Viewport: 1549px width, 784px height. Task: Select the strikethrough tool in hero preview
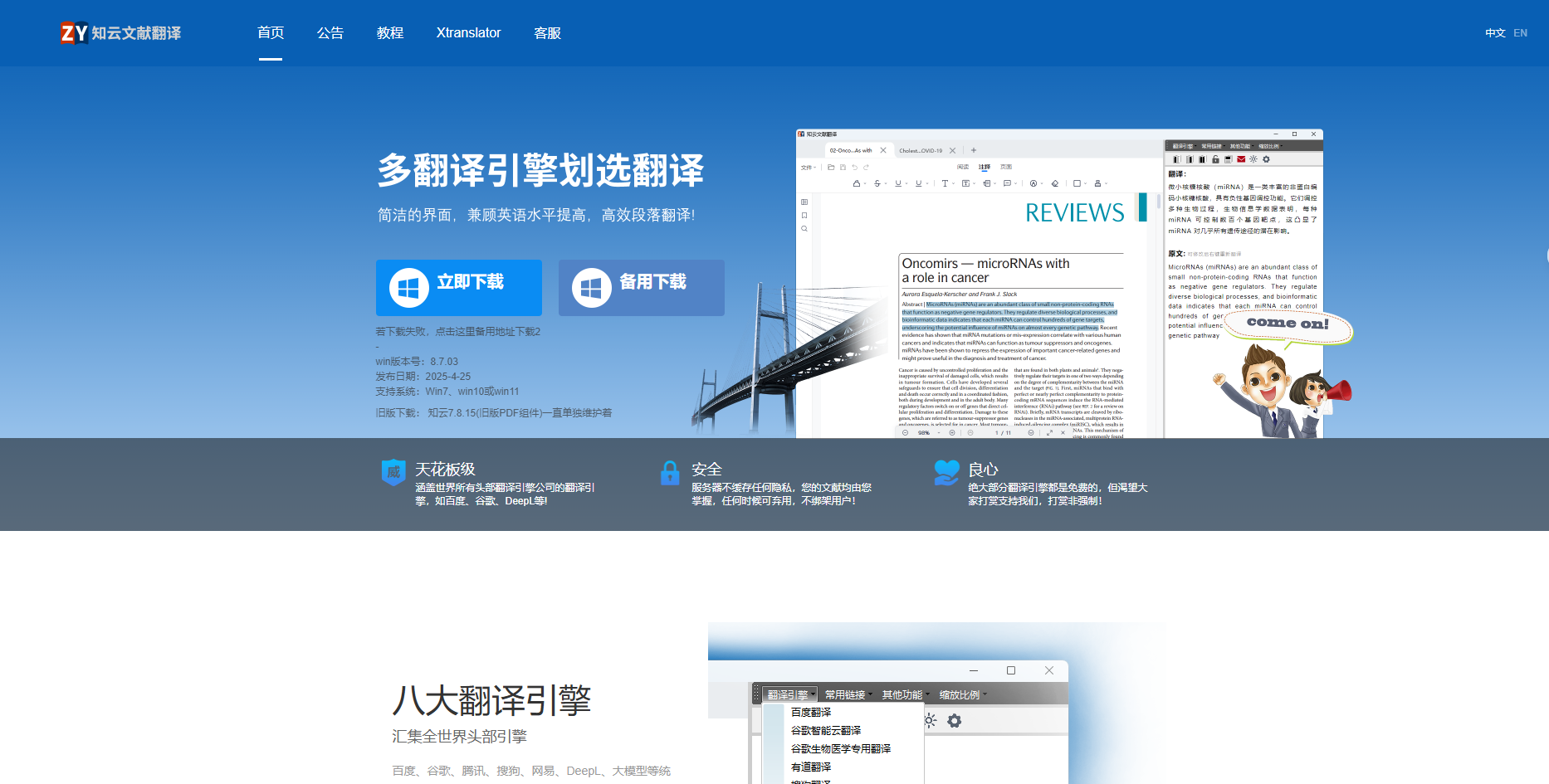[x=877, y=183]
